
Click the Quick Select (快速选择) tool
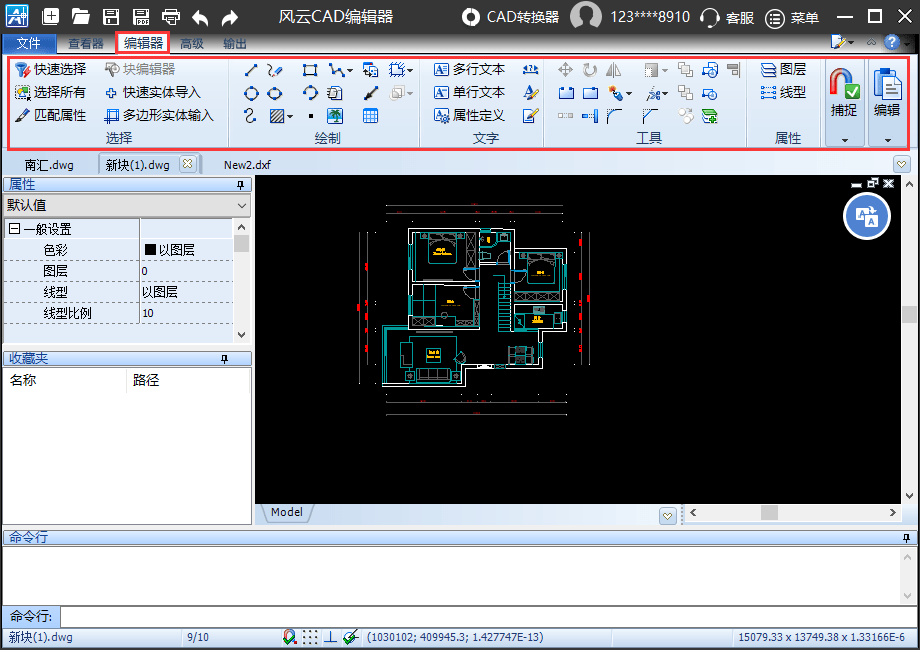[x=51, y=69]
